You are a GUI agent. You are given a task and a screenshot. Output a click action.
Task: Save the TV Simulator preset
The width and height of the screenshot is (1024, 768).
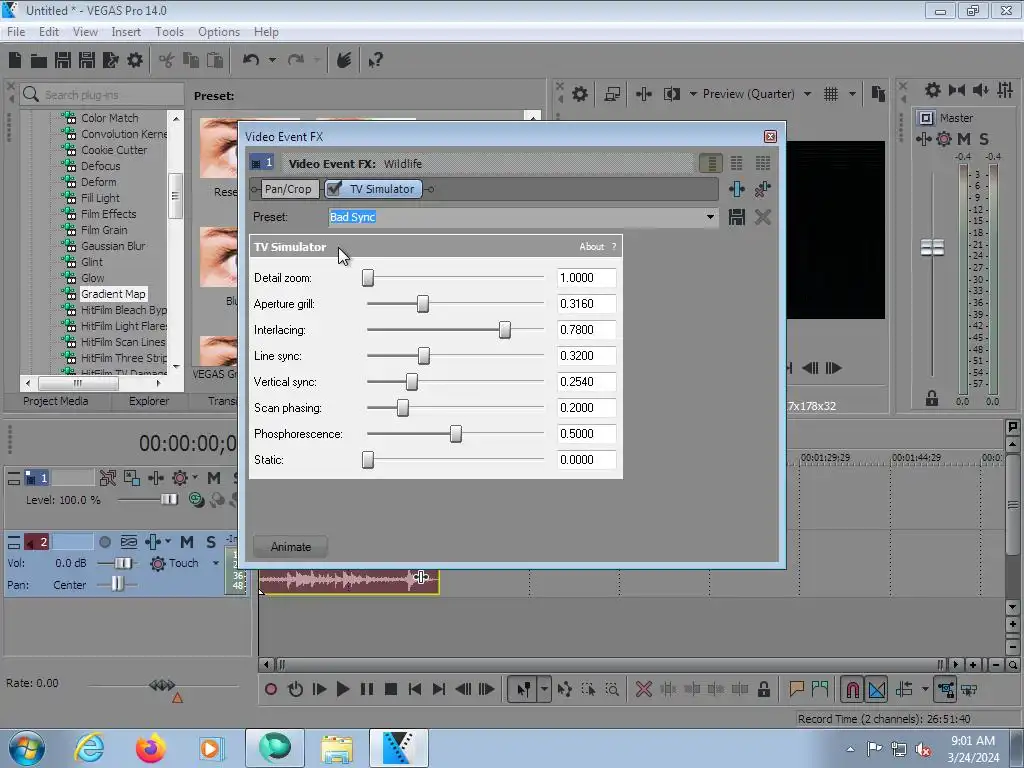tap(737, 217)
